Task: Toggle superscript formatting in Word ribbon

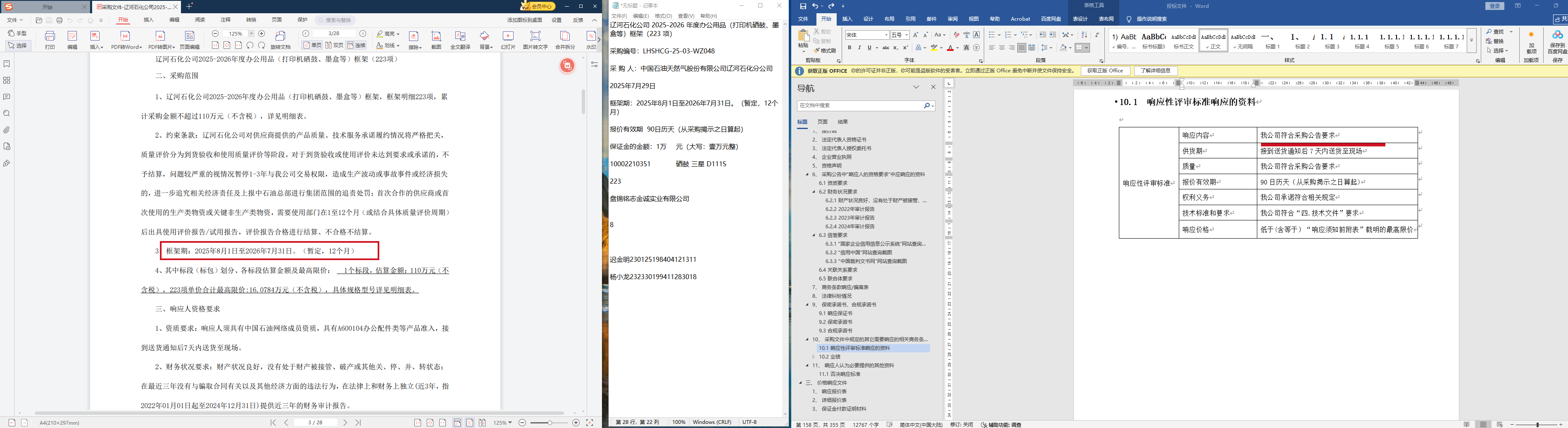Action: (905, 48)
